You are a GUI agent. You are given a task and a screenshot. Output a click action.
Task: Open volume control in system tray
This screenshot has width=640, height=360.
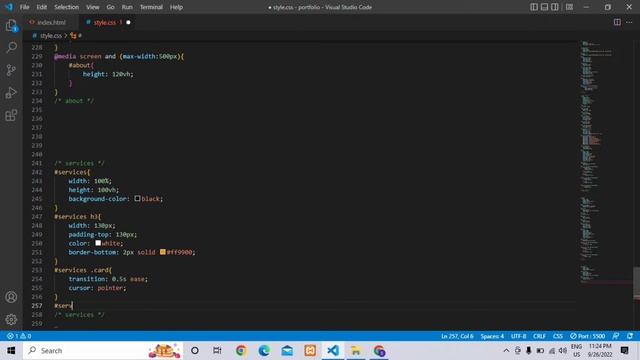click(x=563, y=351)
